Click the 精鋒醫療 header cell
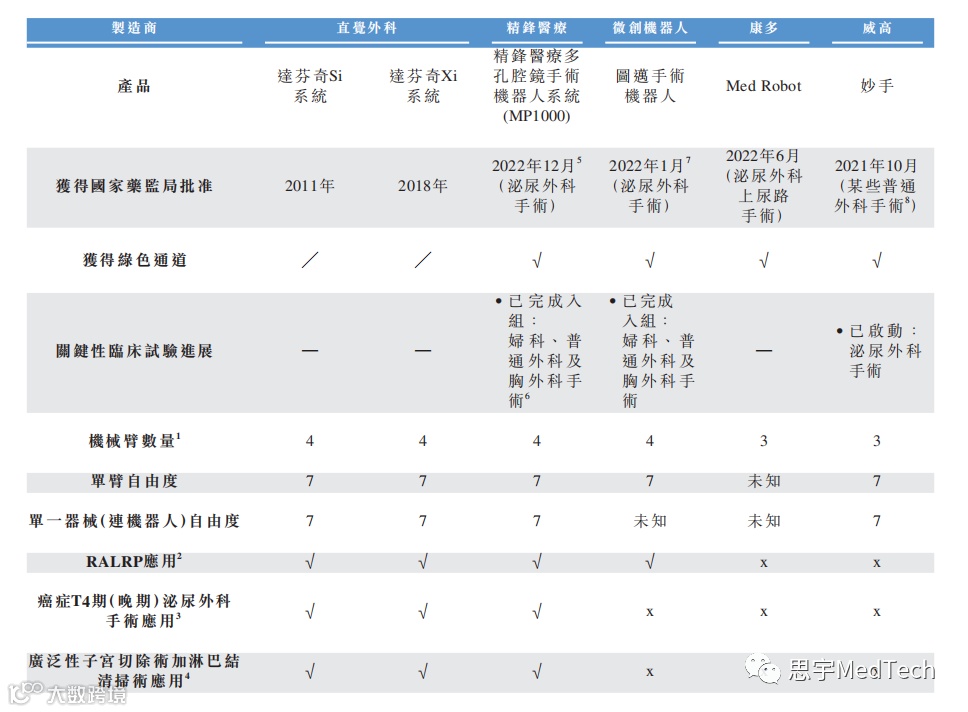 pyautogui.click(x=536, y=28)
